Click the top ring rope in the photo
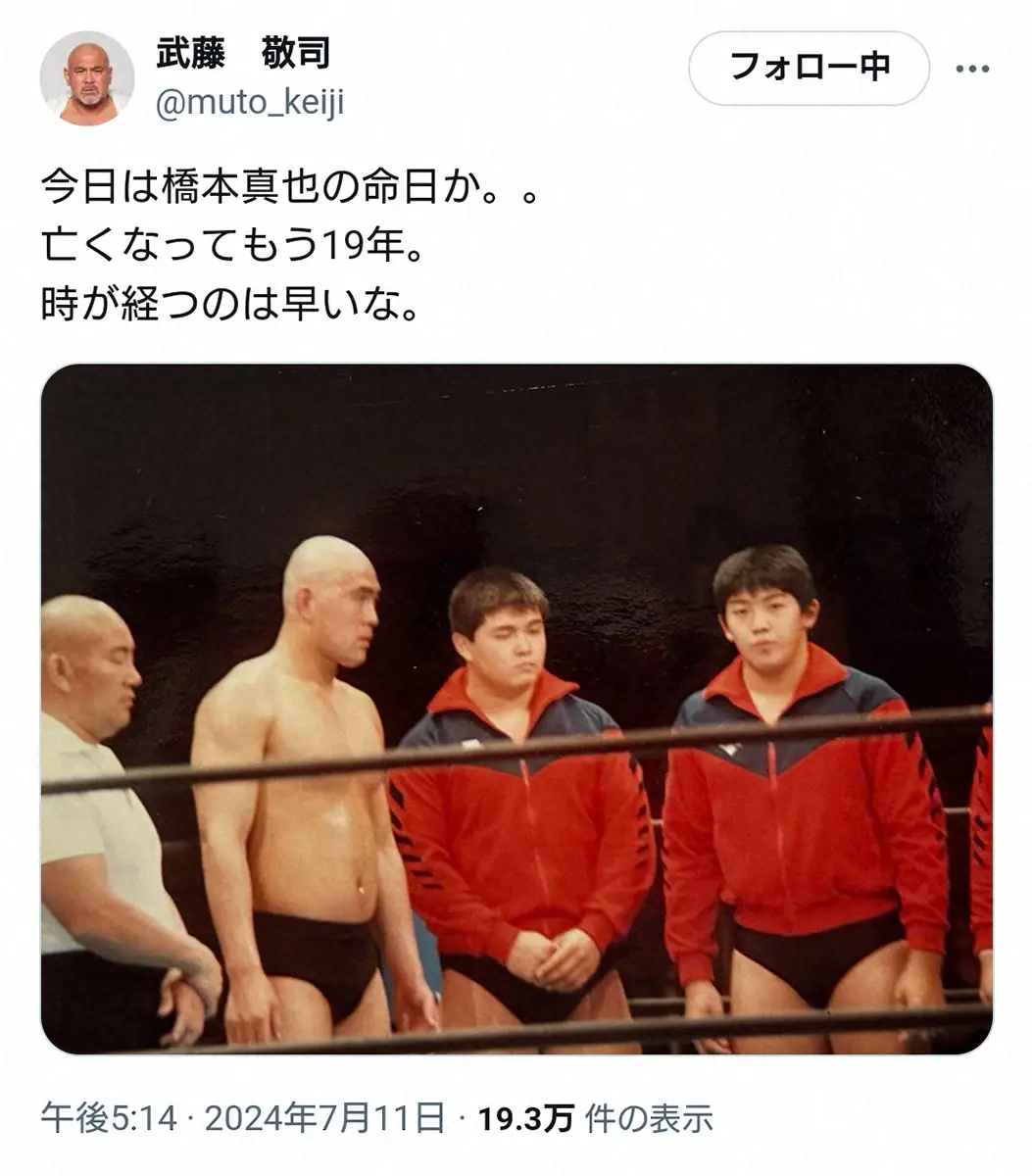 (516, 752)
